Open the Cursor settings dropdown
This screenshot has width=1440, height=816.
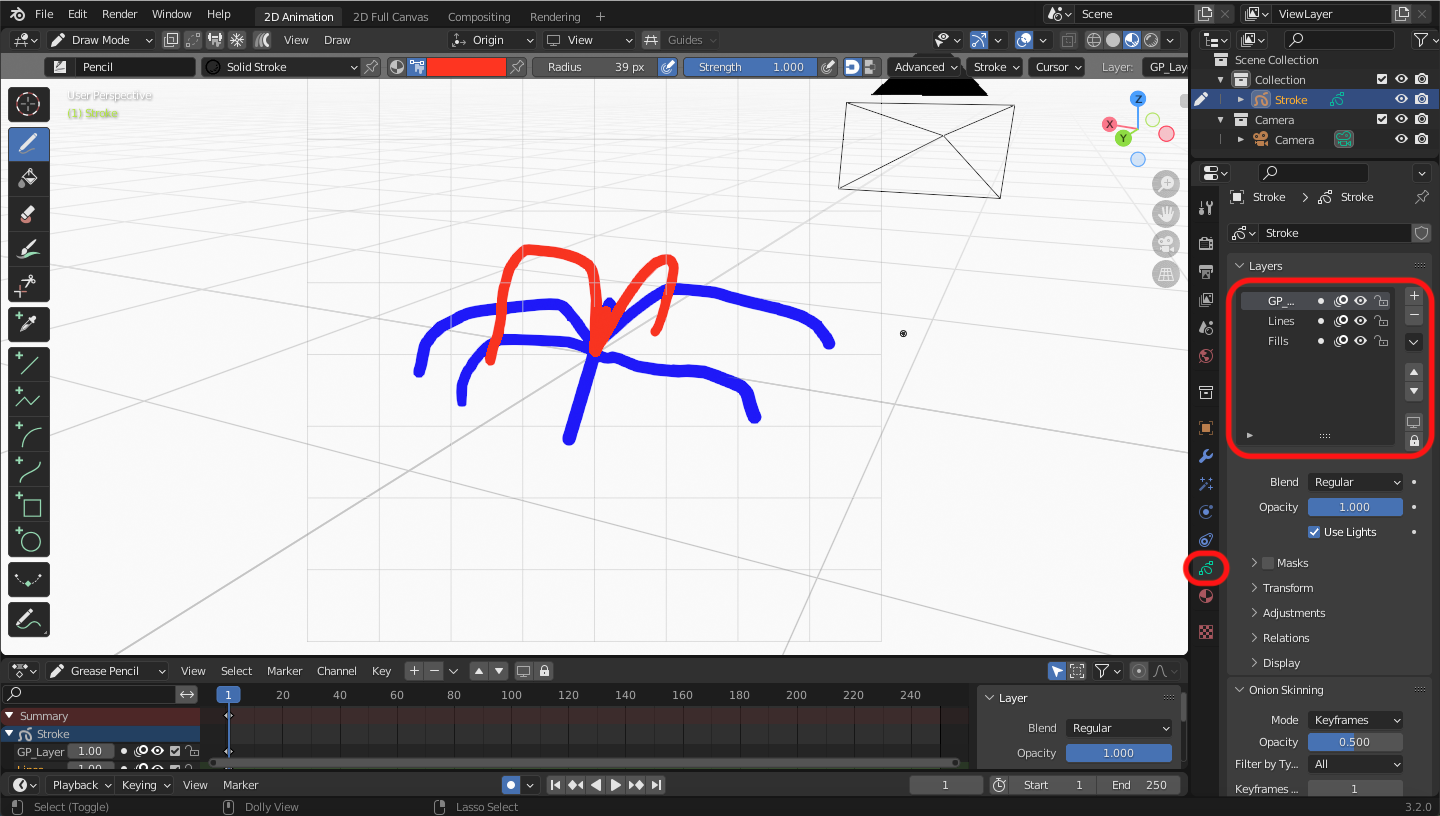click(x=1057, y=67)
